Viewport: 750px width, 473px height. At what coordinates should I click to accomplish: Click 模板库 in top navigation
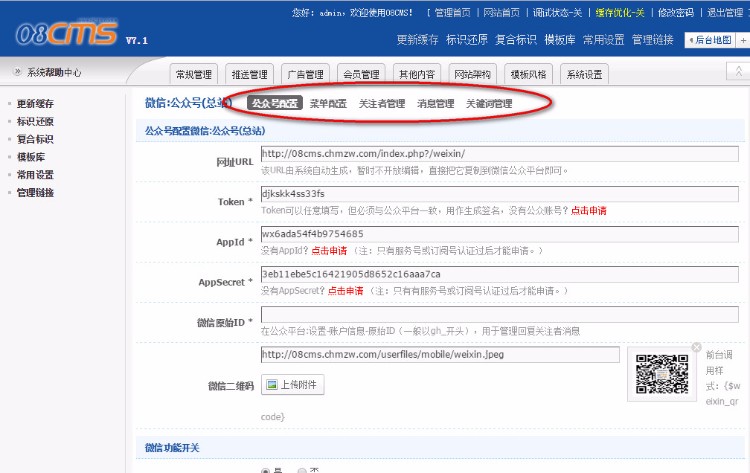[x=560, y=40]
